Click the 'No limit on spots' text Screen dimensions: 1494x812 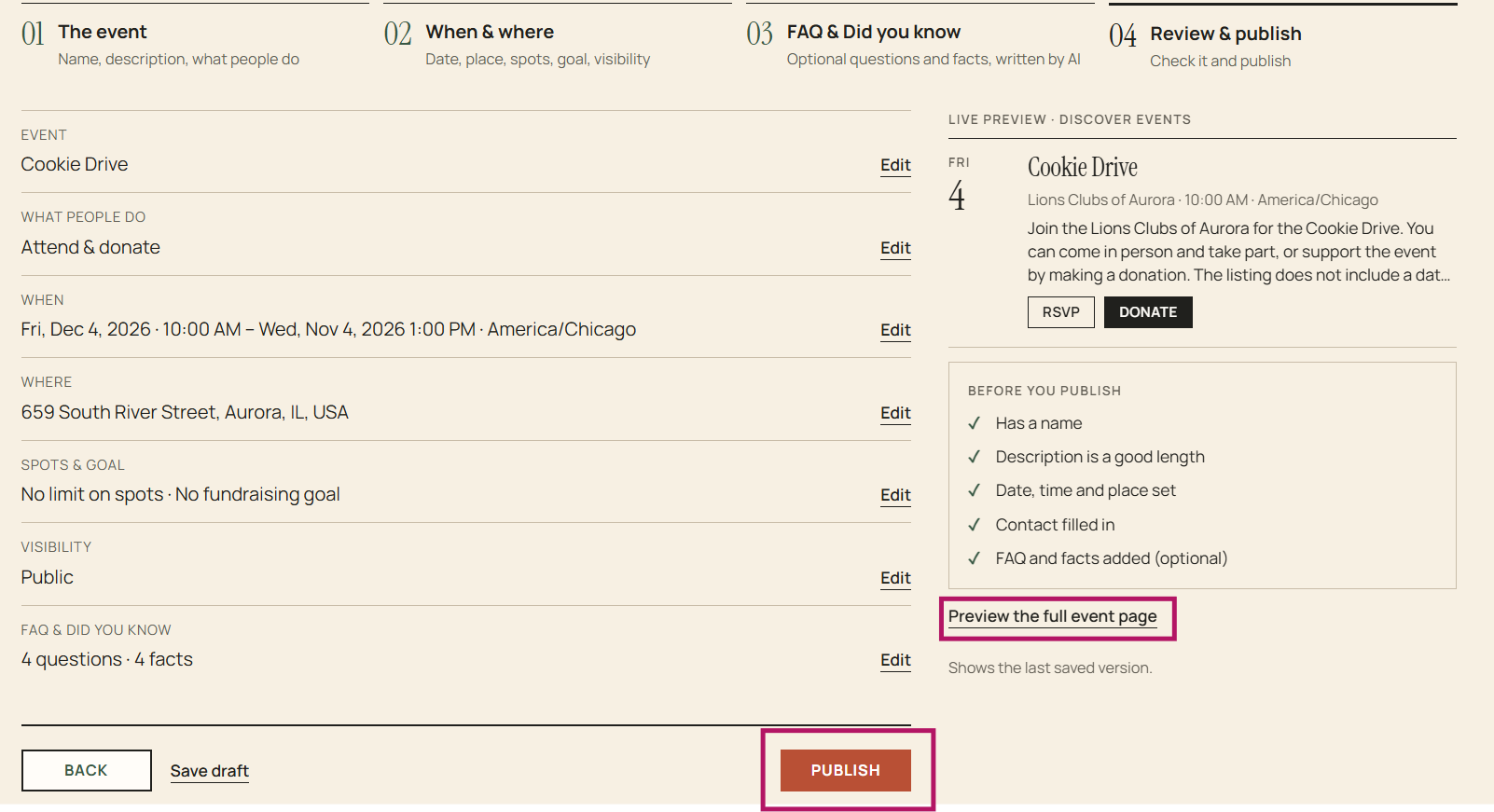click(x=92, y=494)
